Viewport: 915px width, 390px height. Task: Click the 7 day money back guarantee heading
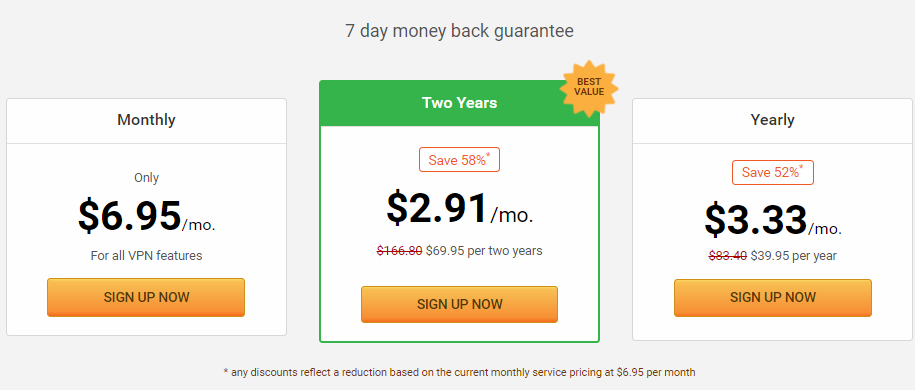(x=459, y=31)
